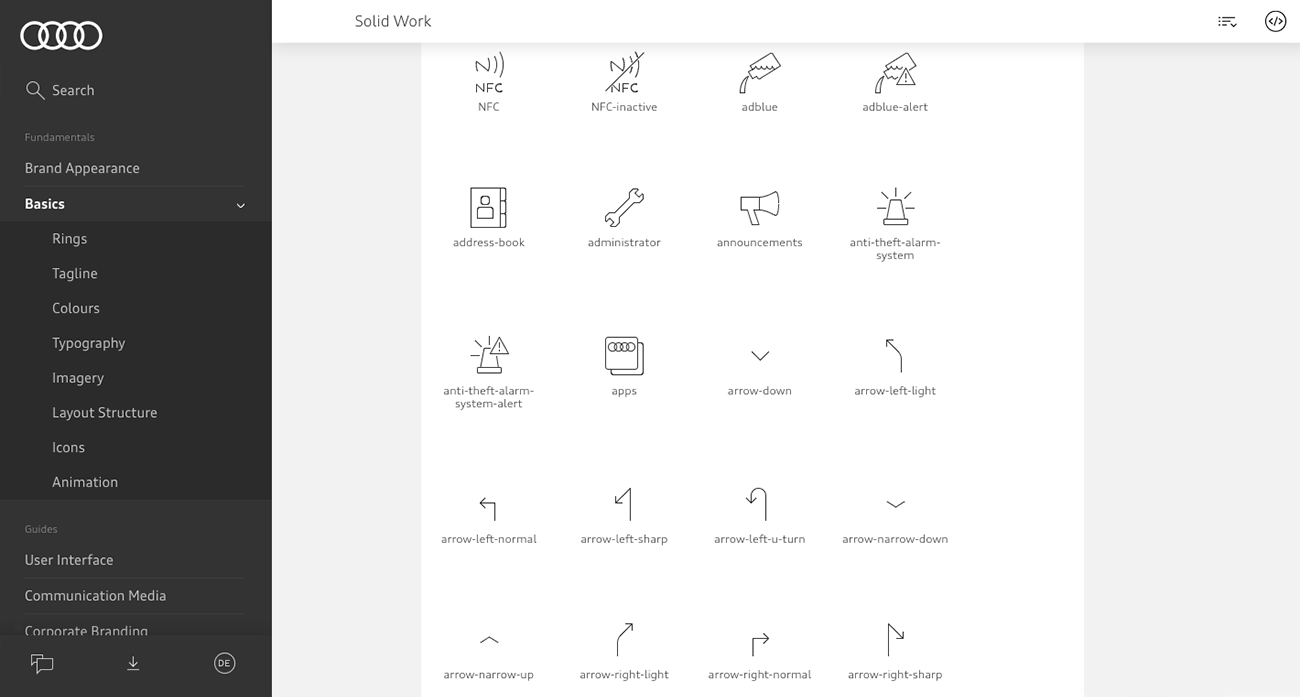This screenshot has height=697, width=1300.
Task: Open User Interface guide
Action: [x=69, y=560]
